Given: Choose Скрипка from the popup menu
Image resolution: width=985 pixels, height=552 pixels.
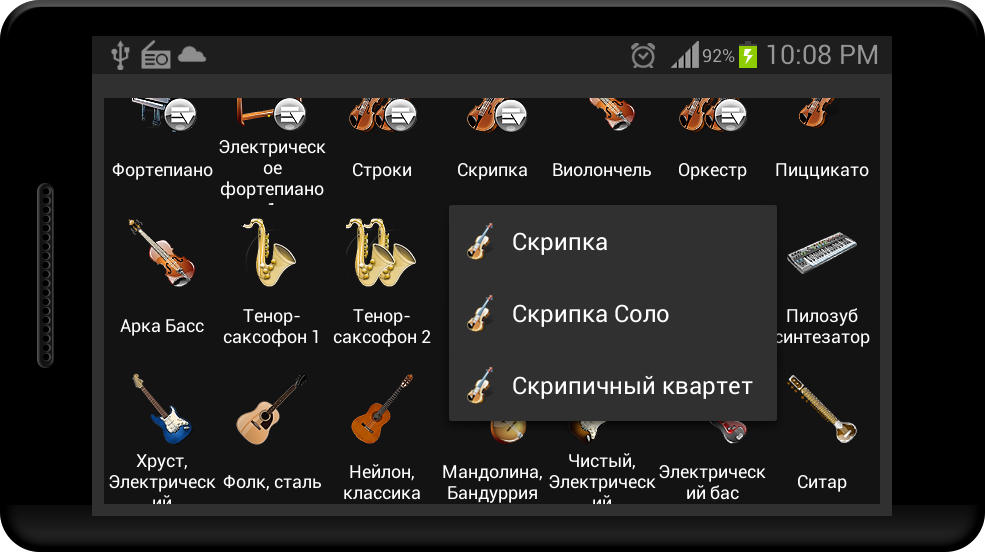Looking at the screenshot, I should (612, 242).
